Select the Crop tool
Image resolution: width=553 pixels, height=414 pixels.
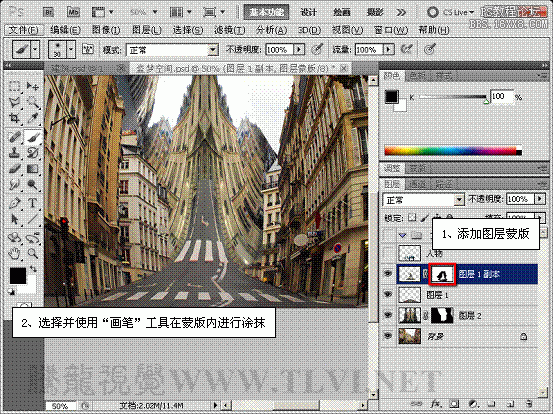(x=14, y=118)
